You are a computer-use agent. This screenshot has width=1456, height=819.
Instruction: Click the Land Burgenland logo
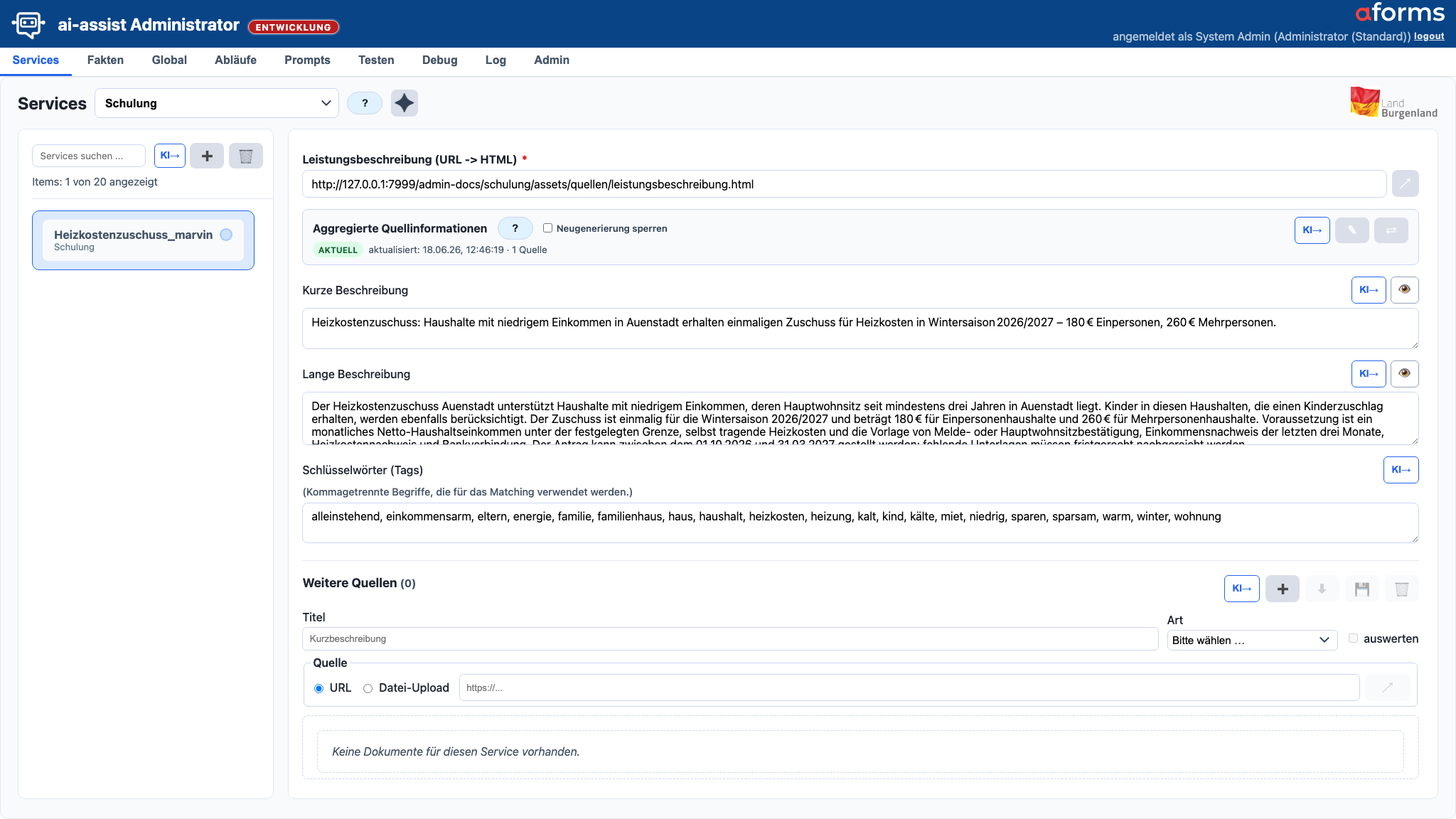coord(1393,102)
